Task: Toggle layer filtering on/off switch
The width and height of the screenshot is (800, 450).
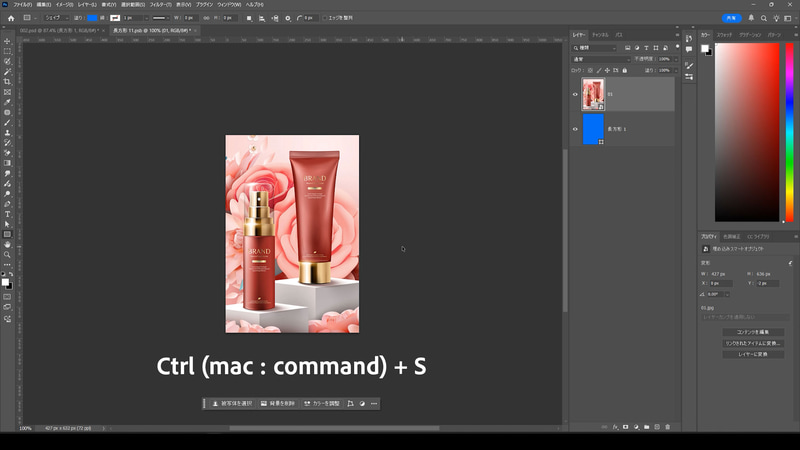Action: (678, 47)
